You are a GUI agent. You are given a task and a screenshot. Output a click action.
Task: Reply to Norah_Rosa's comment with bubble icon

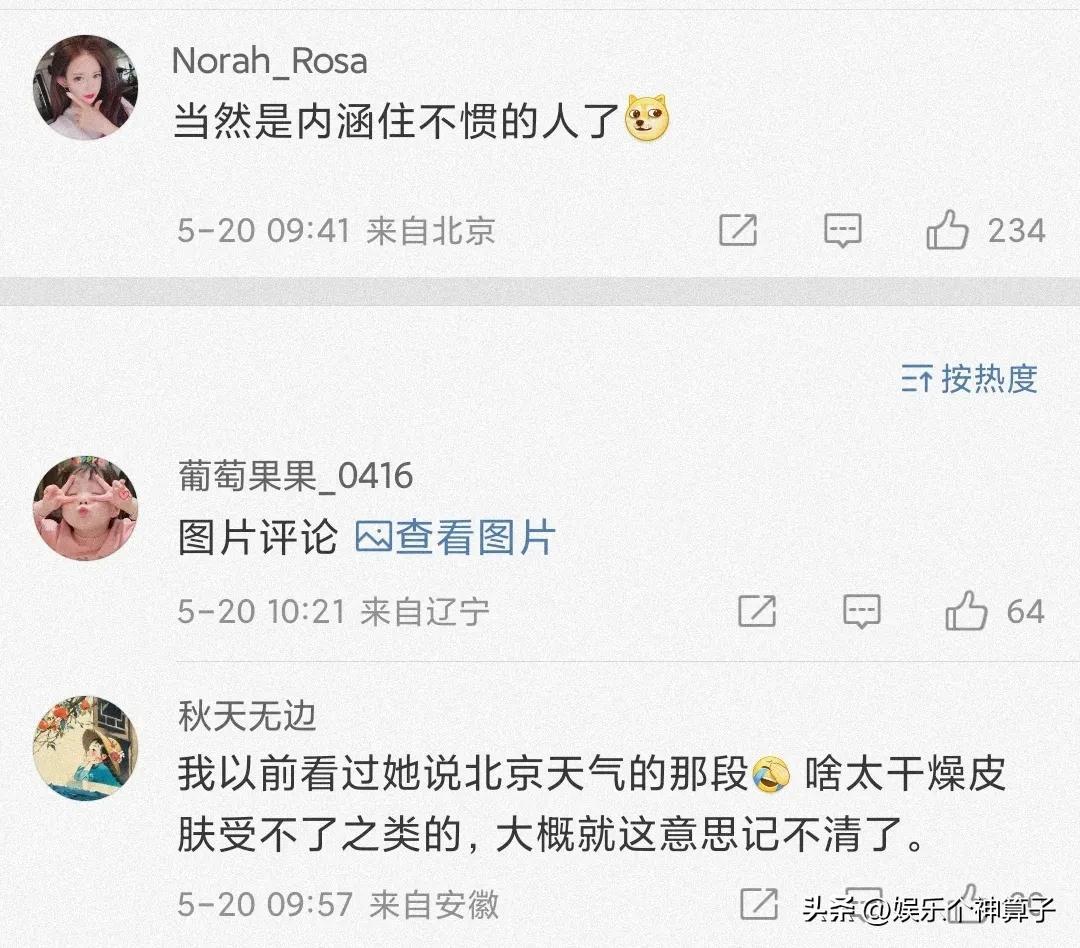point(842,230)
